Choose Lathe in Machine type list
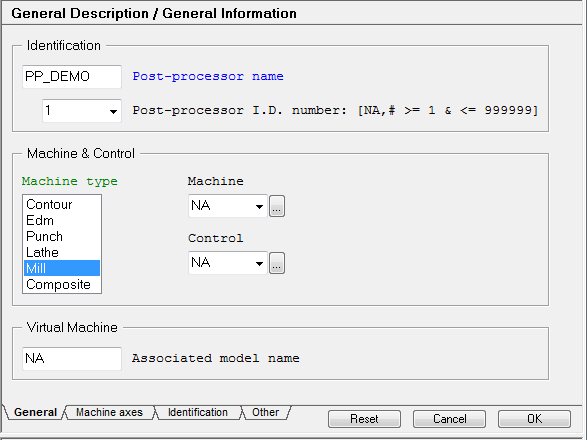This screenshot has height=440, width=587. pyautogui.click(x=62, y=252)
